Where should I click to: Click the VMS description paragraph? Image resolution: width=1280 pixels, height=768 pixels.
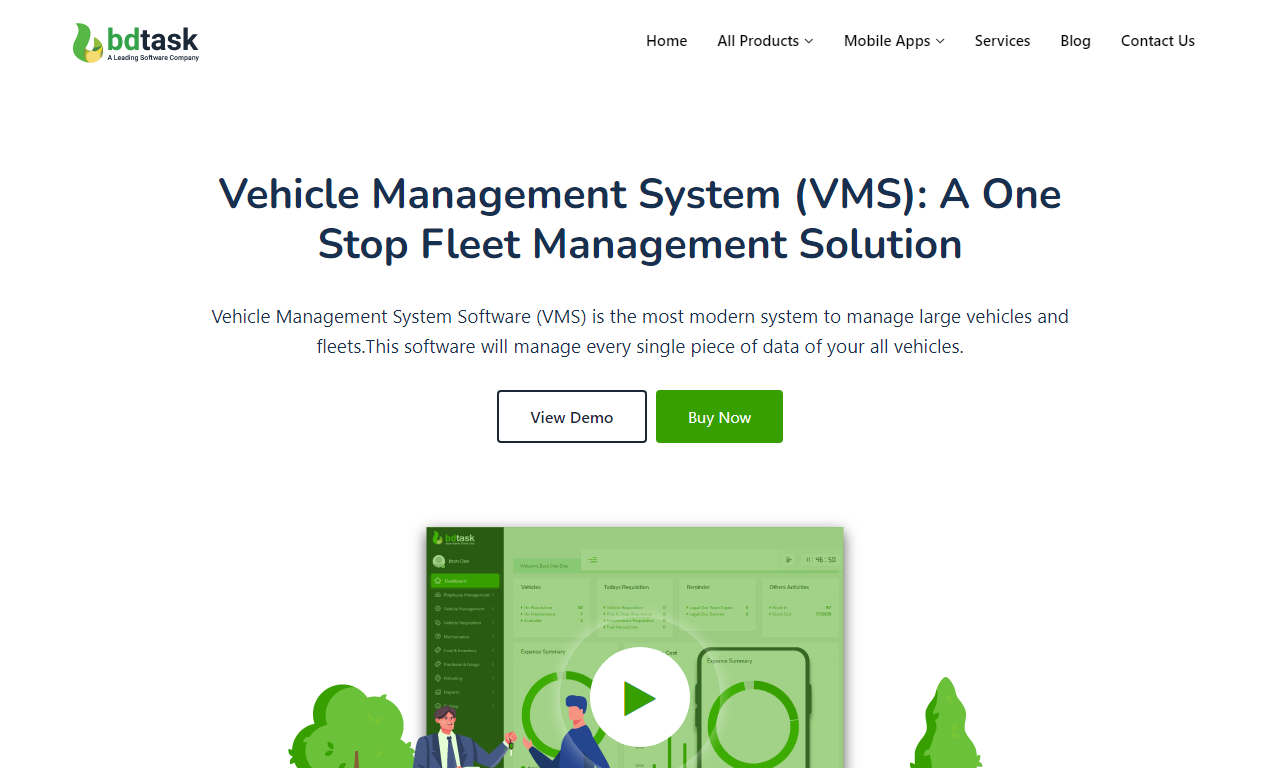640,332
